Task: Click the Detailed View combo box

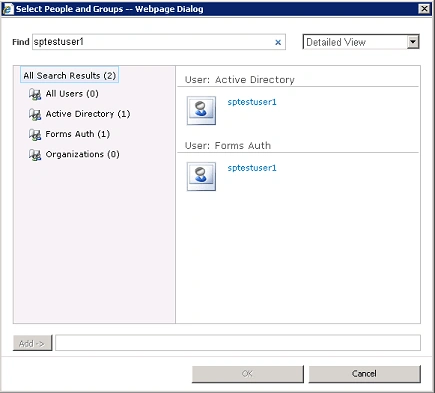Action: point(361,42)
